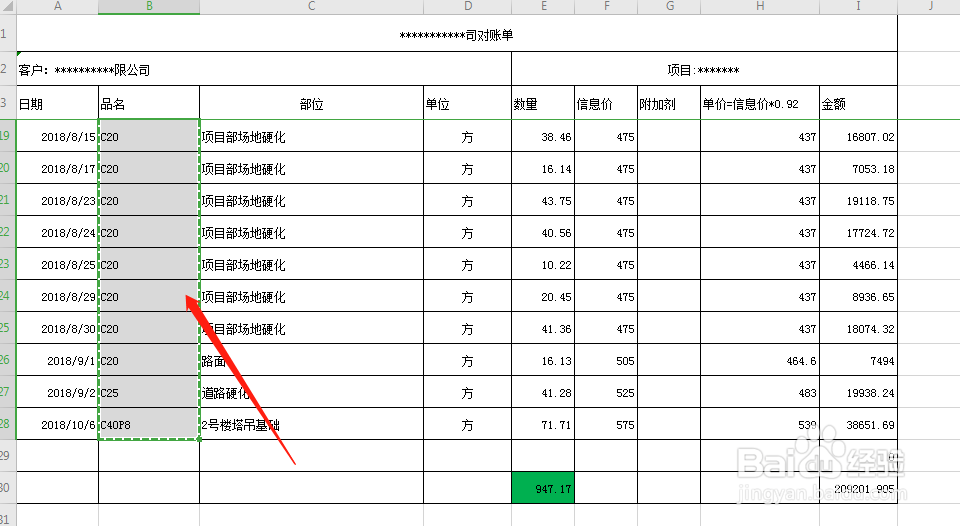This screenshot has height=526, width=960.
Task: Click row header 29
Action: [x=7, y=456]
